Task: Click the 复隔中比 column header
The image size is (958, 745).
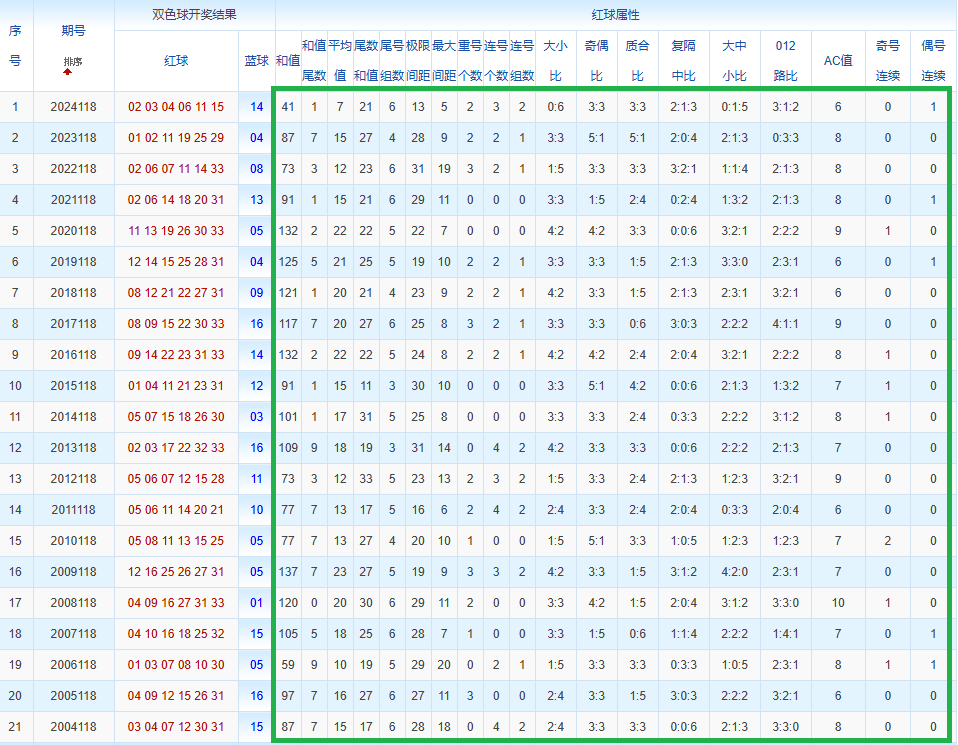Action: coord(683,61)
